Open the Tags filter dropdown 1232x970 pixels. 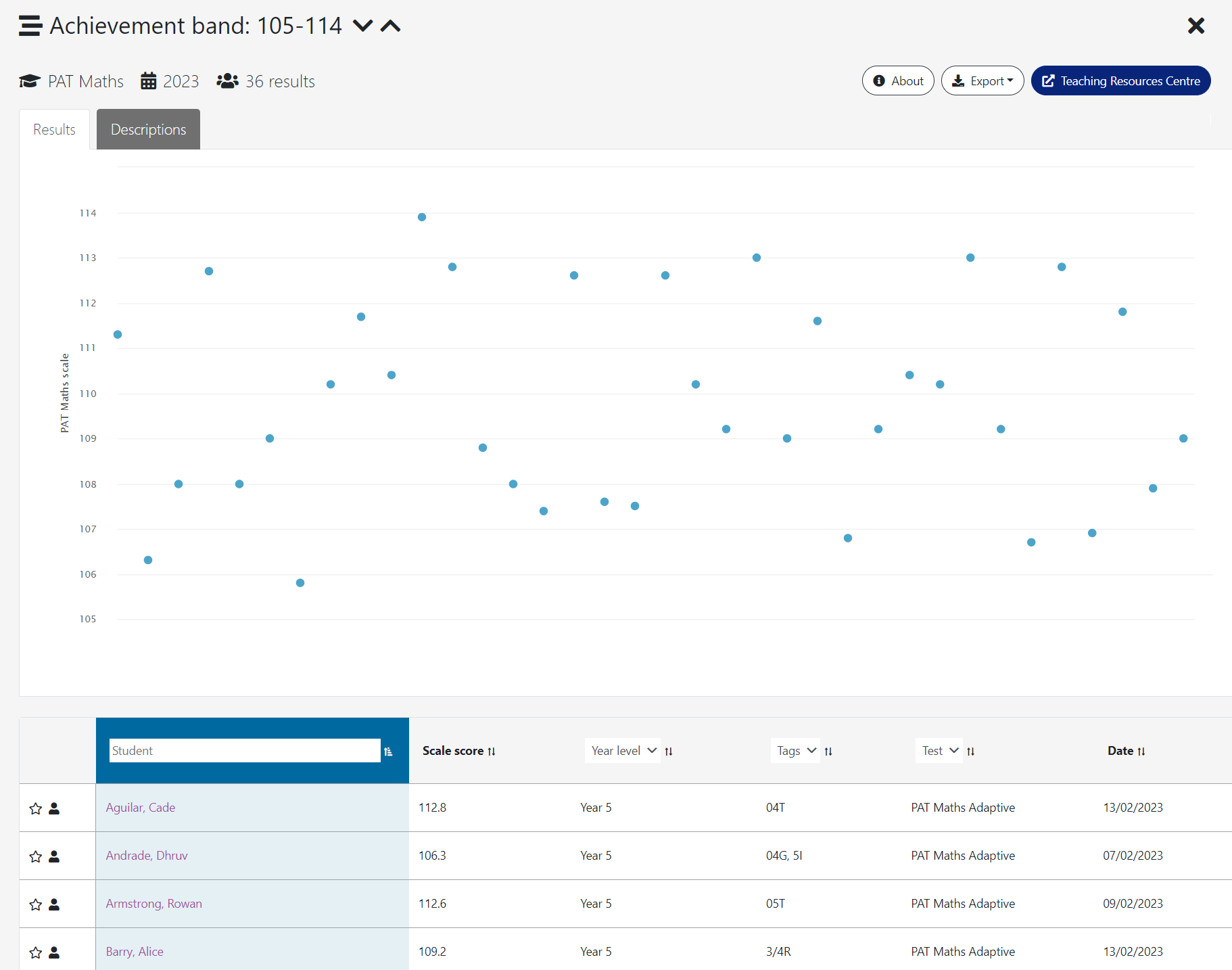[x=795, y=751]
